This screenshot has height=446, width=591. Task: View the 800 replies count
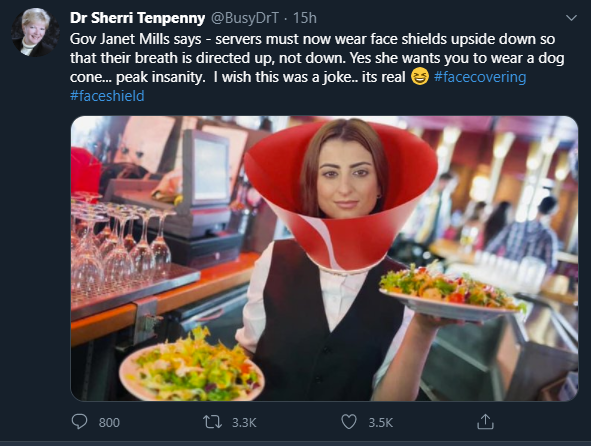point(109,422)
